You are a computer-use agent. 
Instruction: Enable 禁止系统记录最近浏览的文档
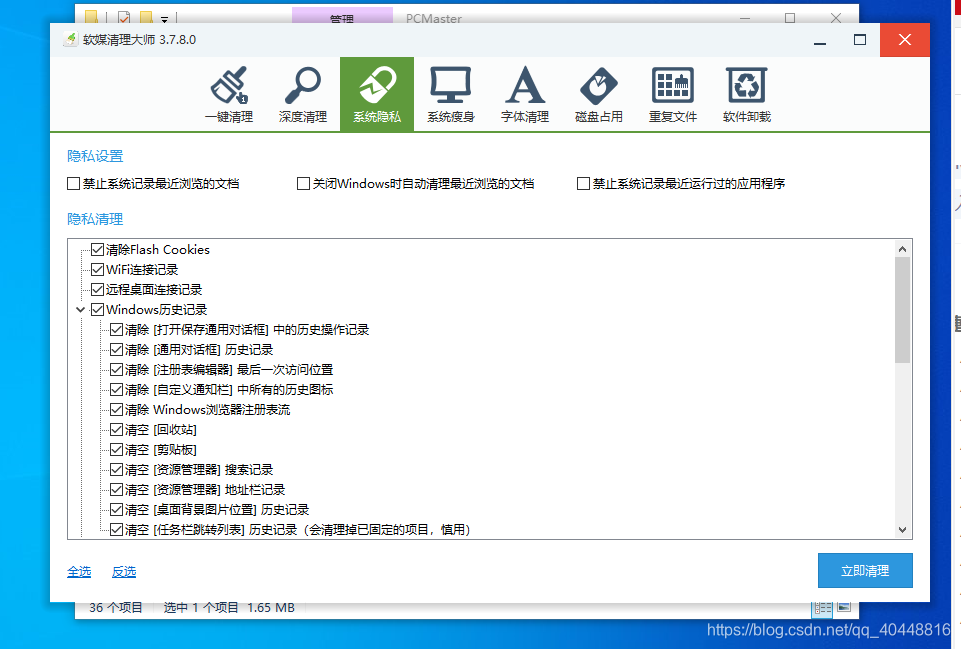[73, 183]
